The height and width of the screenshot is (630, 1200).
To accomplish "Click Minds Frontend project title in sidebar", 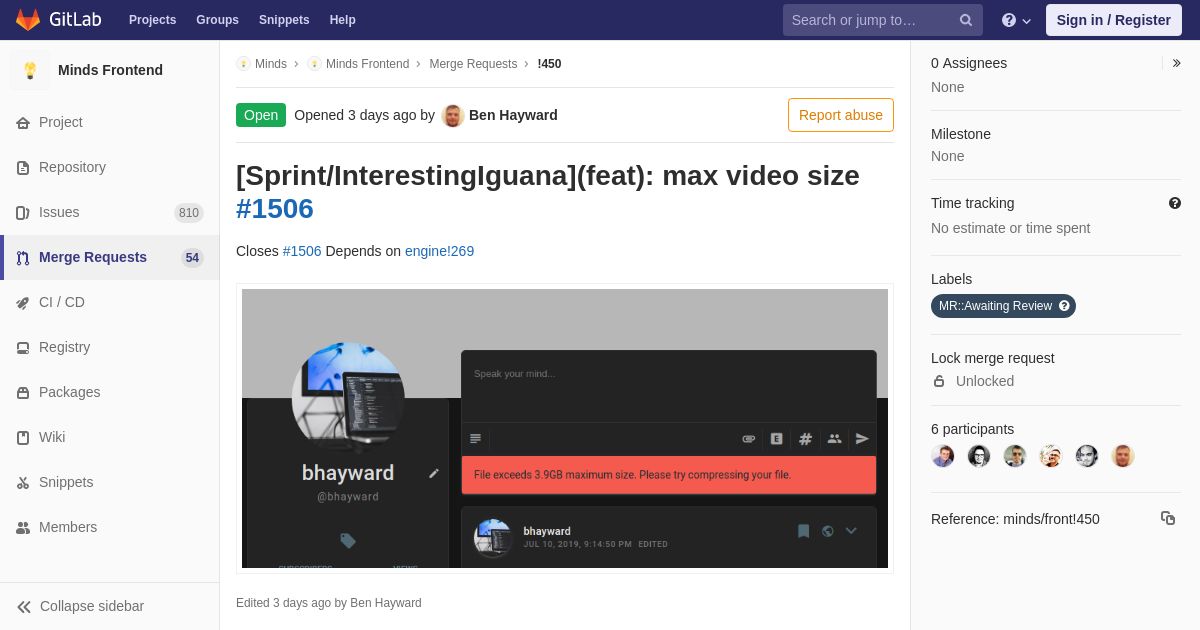I will pyautogui.click(x=110, y=70).
